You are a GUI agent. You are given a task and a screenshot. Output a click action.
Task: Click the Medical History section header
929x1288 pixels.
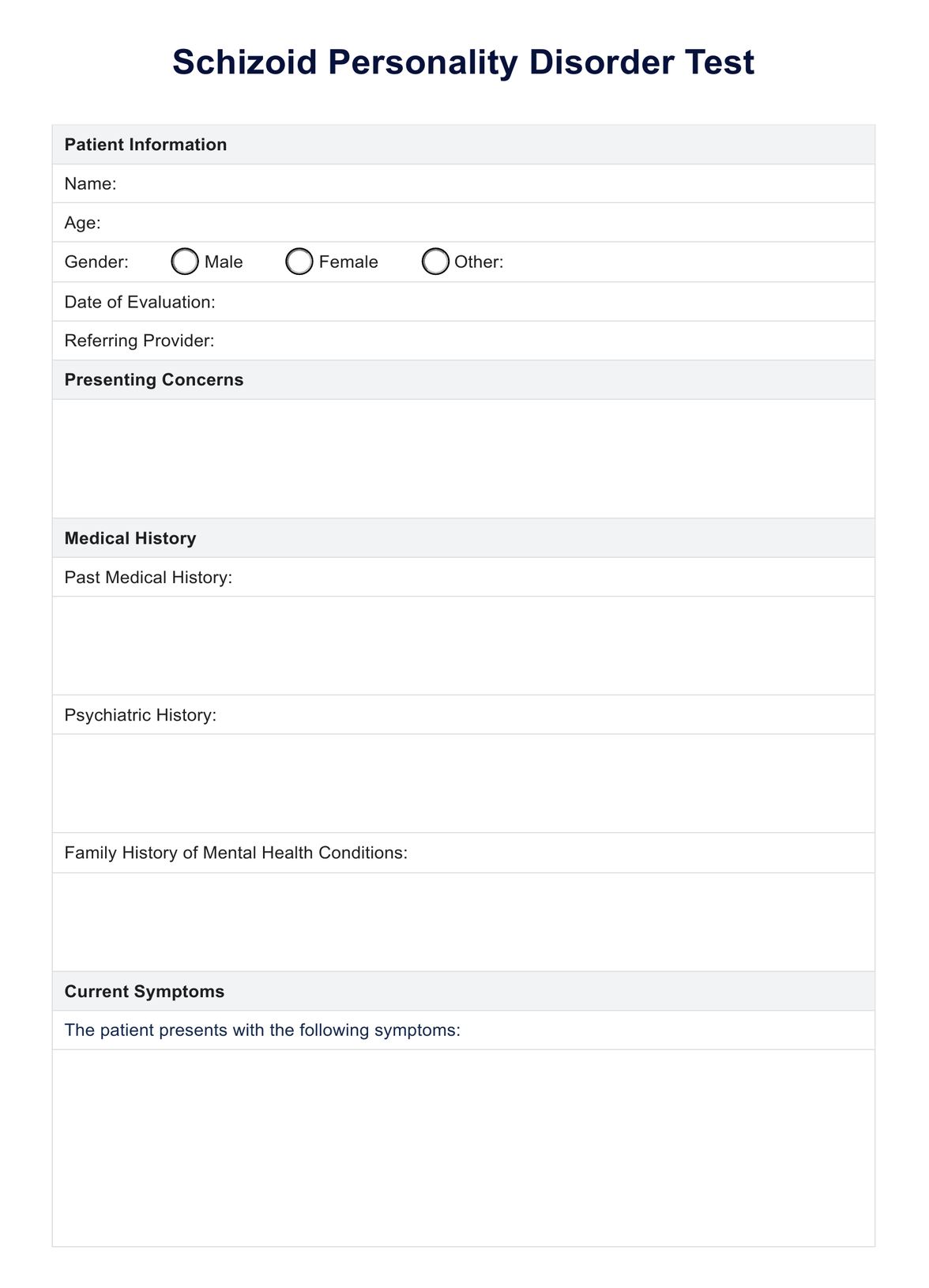130,538
